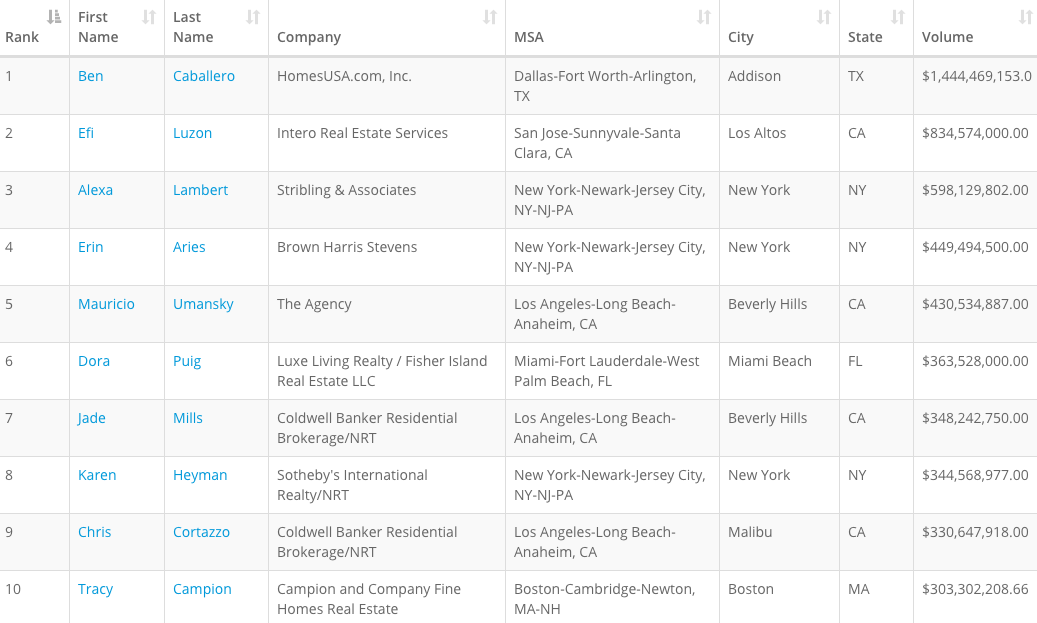
Task: Click the Tracy first name link
Action: tap(96, 589)
